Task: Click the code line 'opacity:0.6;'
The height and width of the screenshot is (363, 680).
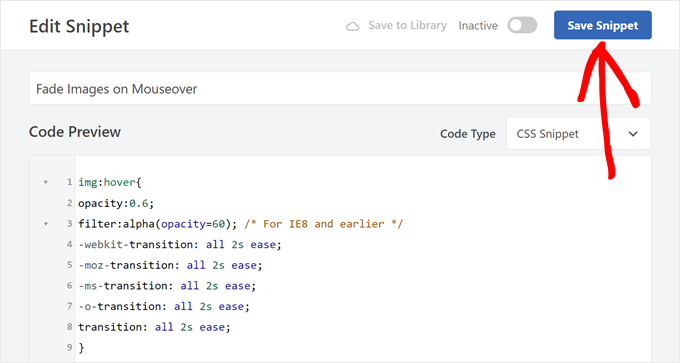Action: coord(116,203)
